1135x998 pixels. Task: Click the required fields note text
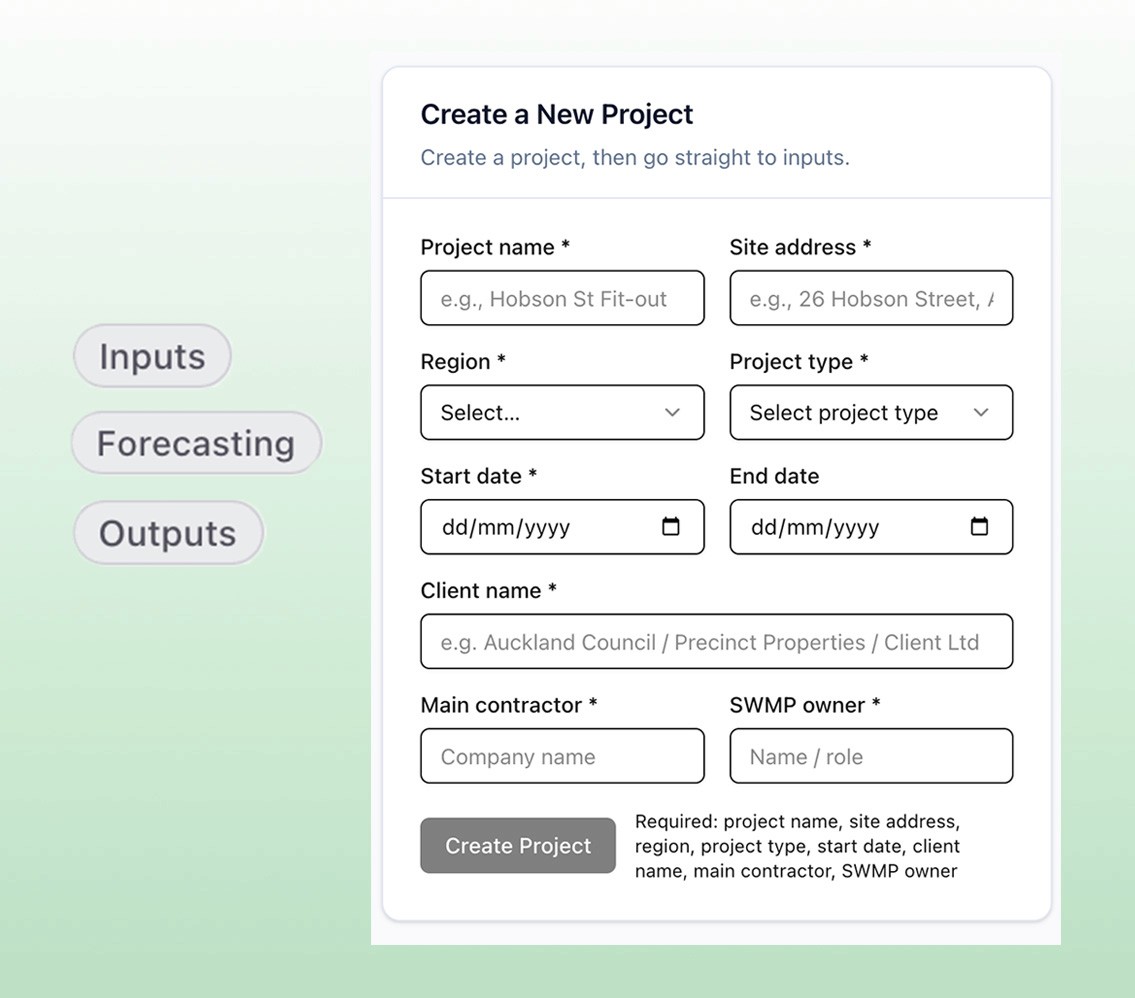(797, 846)
